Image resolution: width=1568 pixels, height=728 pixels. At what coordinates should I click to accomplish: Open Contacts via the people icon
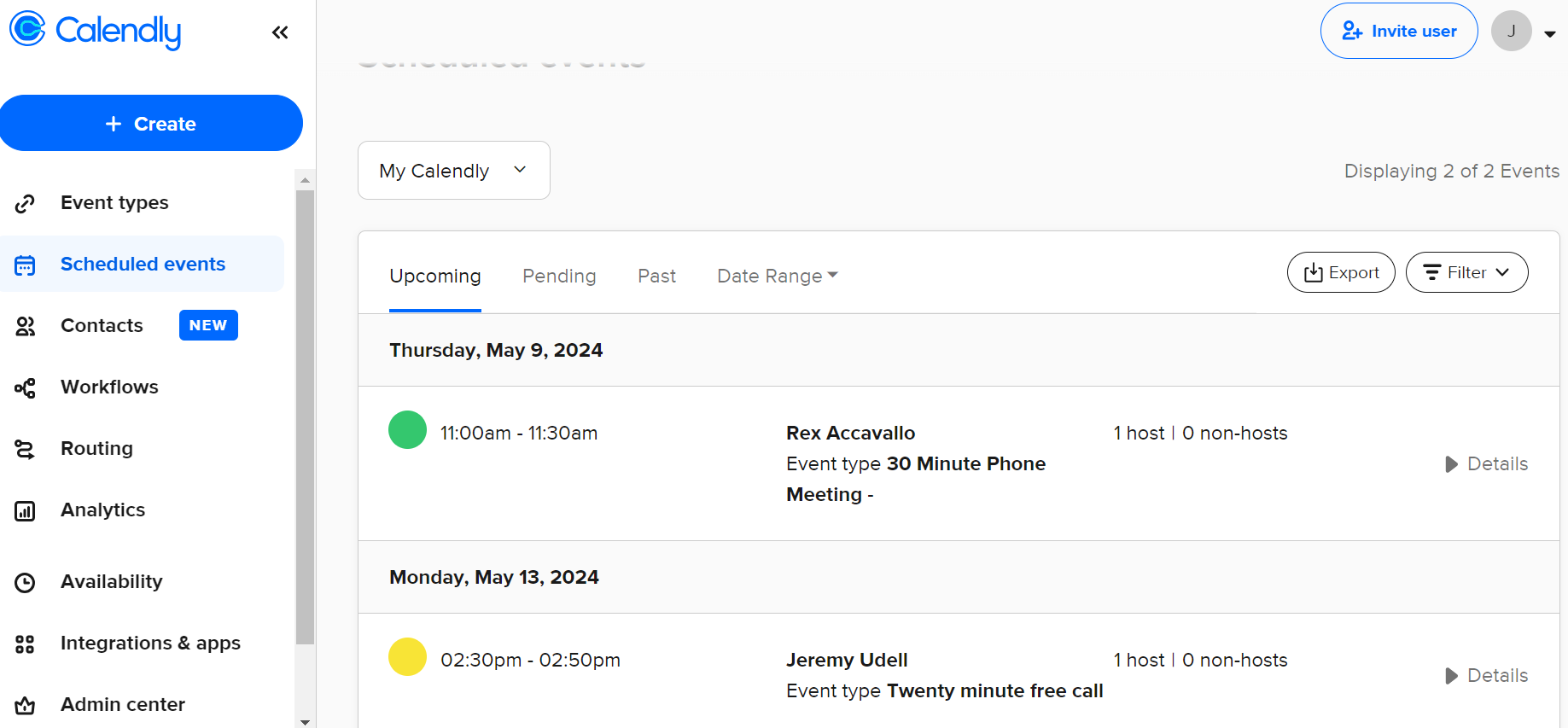26,326
